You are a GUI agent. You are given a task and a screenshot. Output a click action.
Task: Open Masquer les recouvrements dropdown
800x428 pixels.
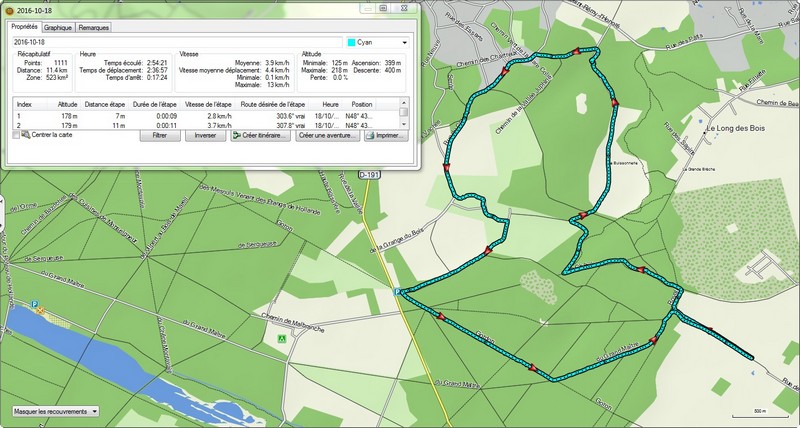point(56,411)
